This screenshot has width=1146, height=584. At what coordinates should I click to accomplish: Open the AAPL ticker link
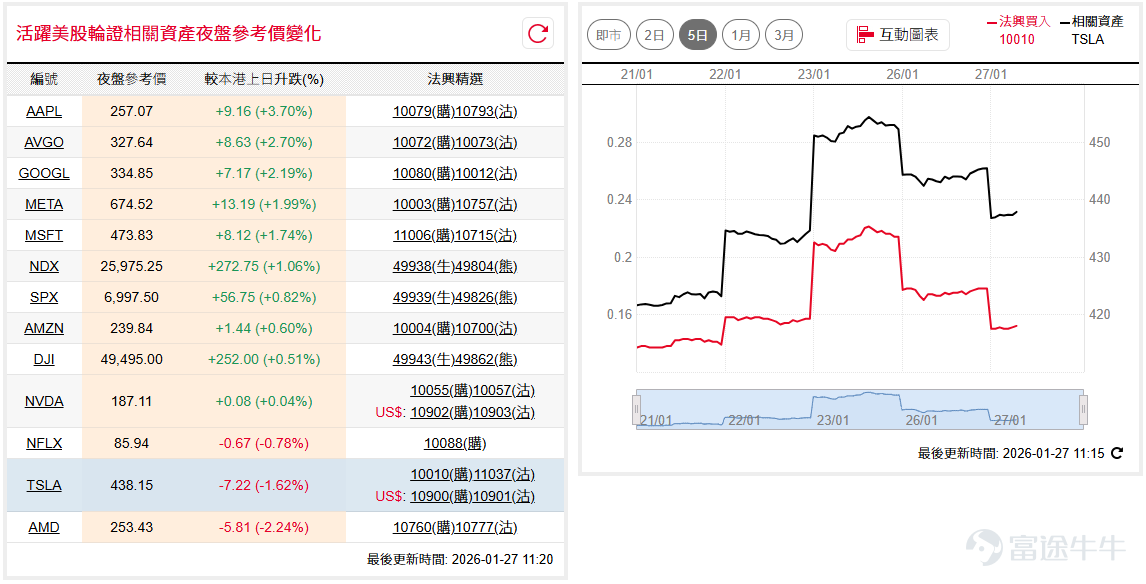click(x=44, y=111)
